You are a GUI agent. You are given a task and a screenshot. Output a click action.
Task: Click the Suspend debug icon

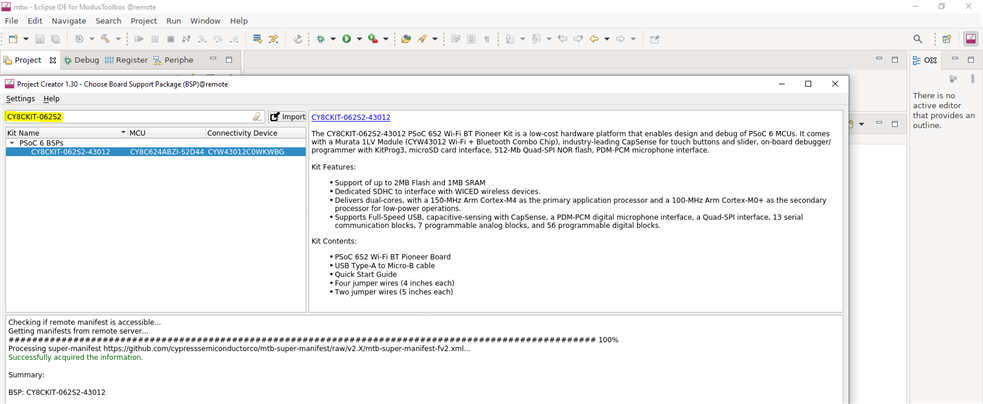[x=155, y=39]
